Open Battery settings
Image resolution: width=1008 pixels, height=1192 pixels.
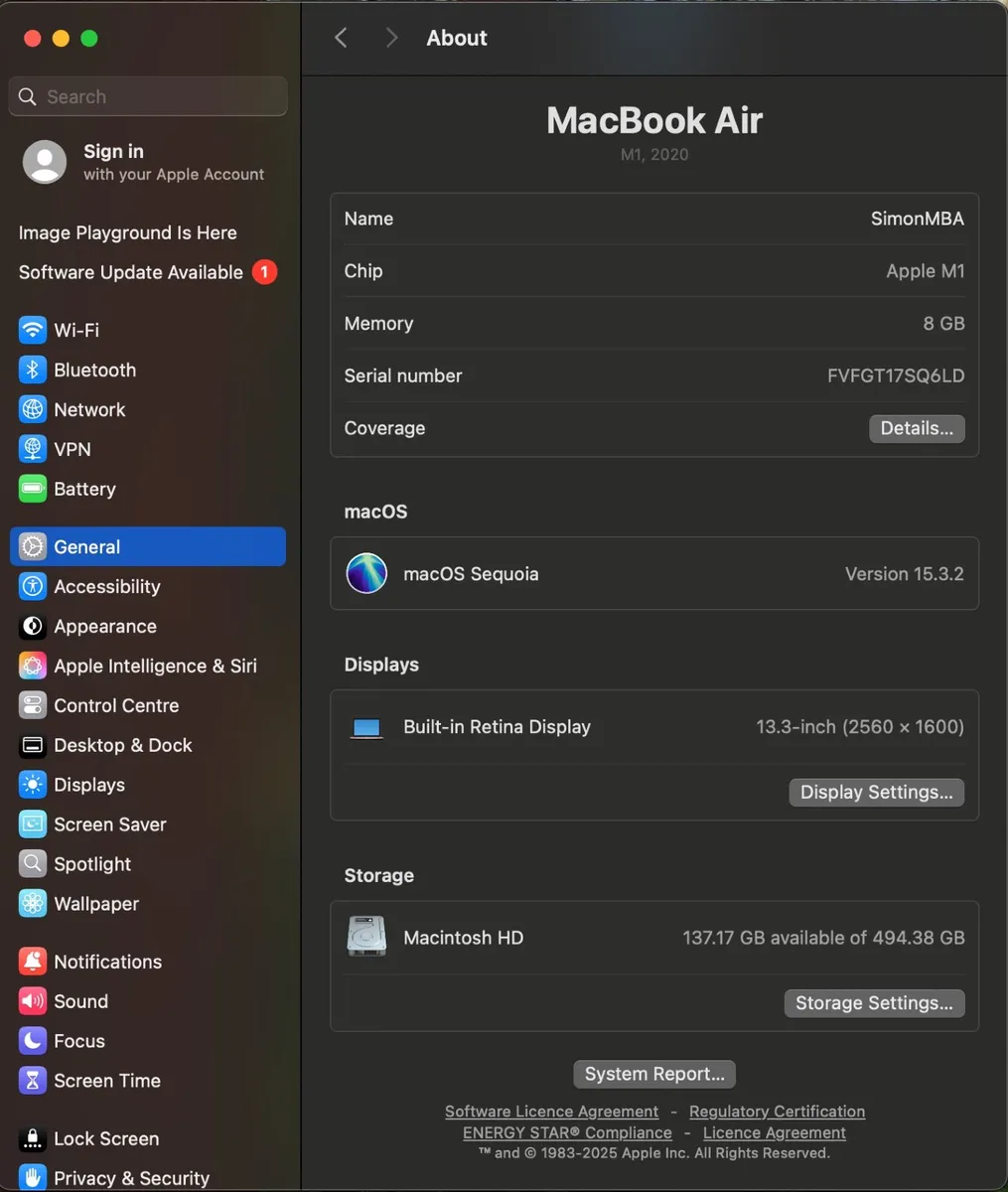(x=84, y=489)
